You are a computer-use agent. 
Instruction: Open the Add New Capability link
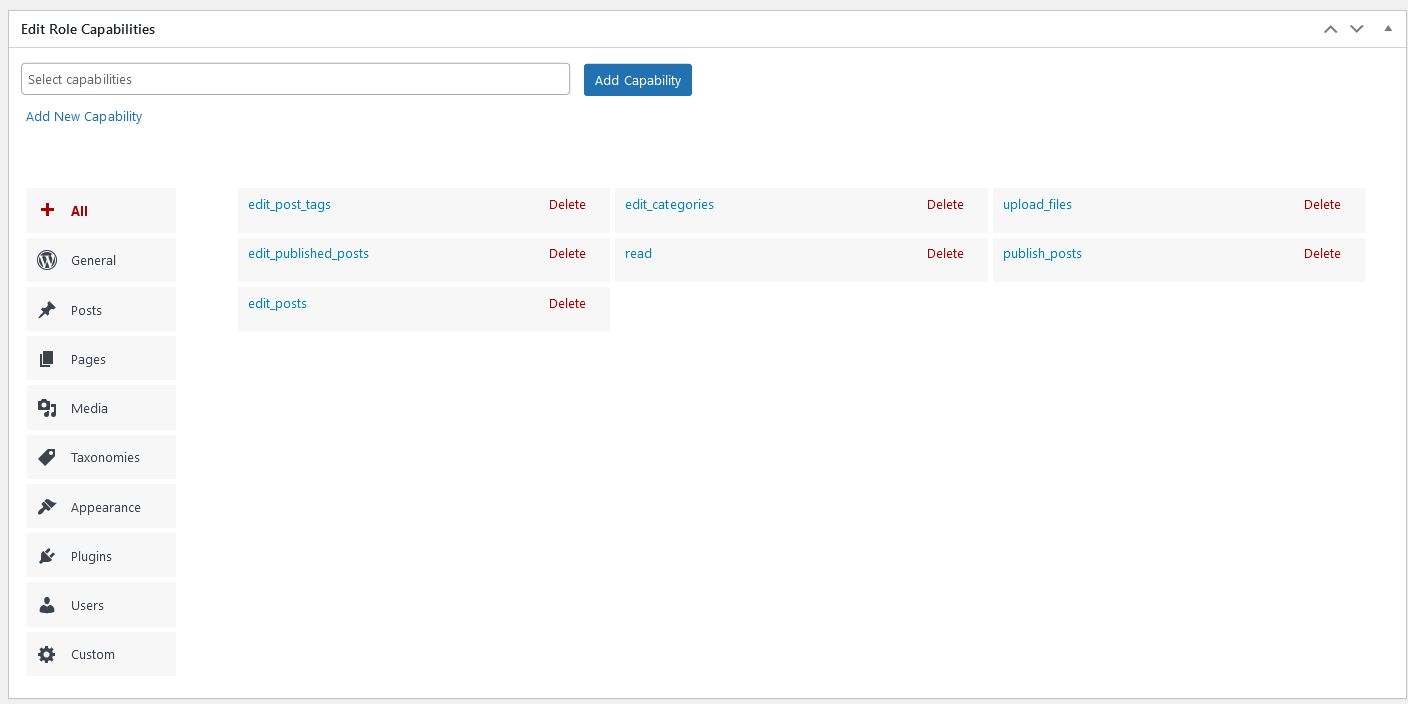click(84, 116)
